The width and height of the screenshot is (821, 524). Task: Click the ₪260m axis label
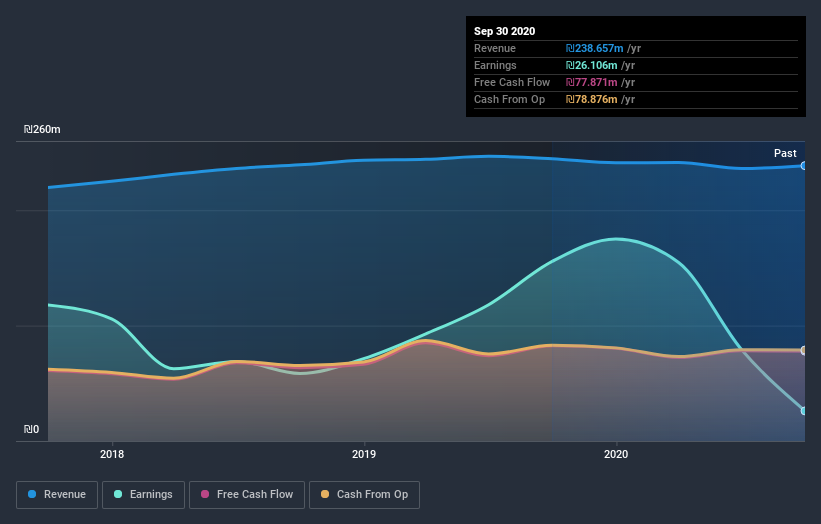point(42,129)
